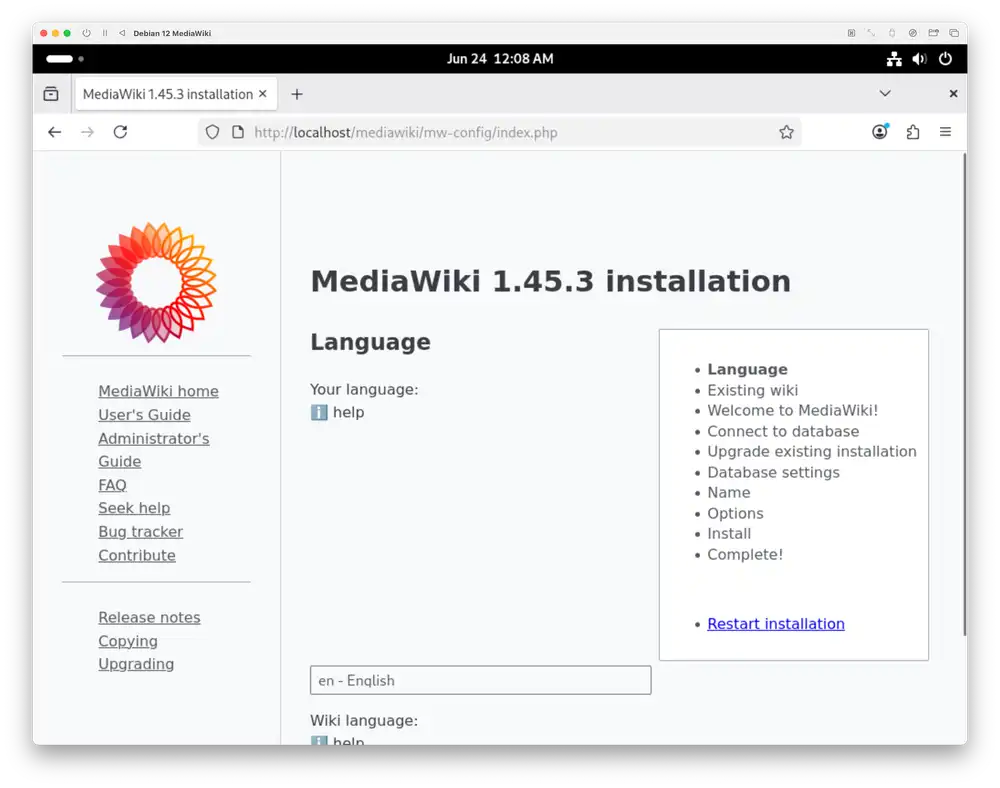Click the volume speaker icon in top bar
This screenshot has height=788, width=1000.
pos(919,59)
